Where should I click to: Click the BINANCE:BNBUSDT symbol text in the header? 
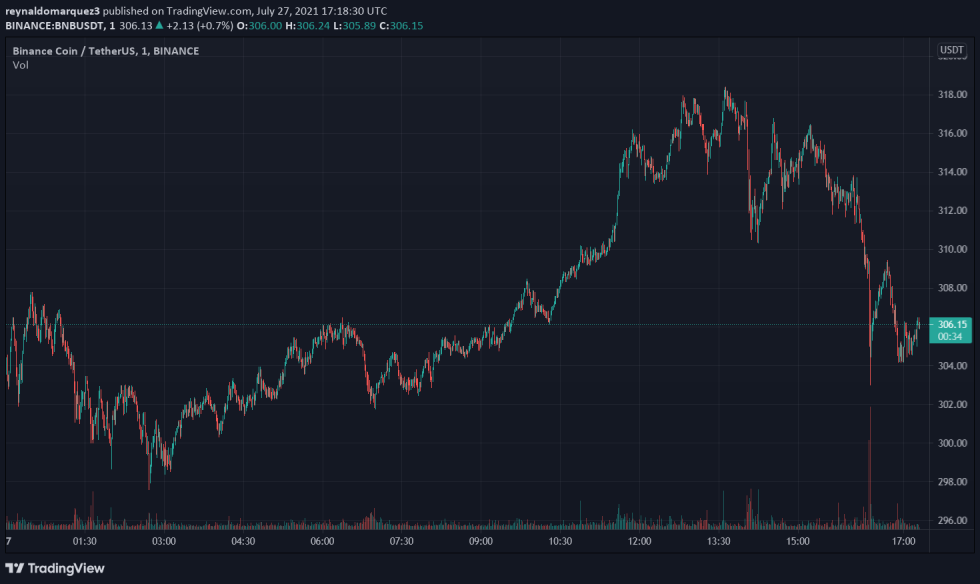tap(54, 26)
